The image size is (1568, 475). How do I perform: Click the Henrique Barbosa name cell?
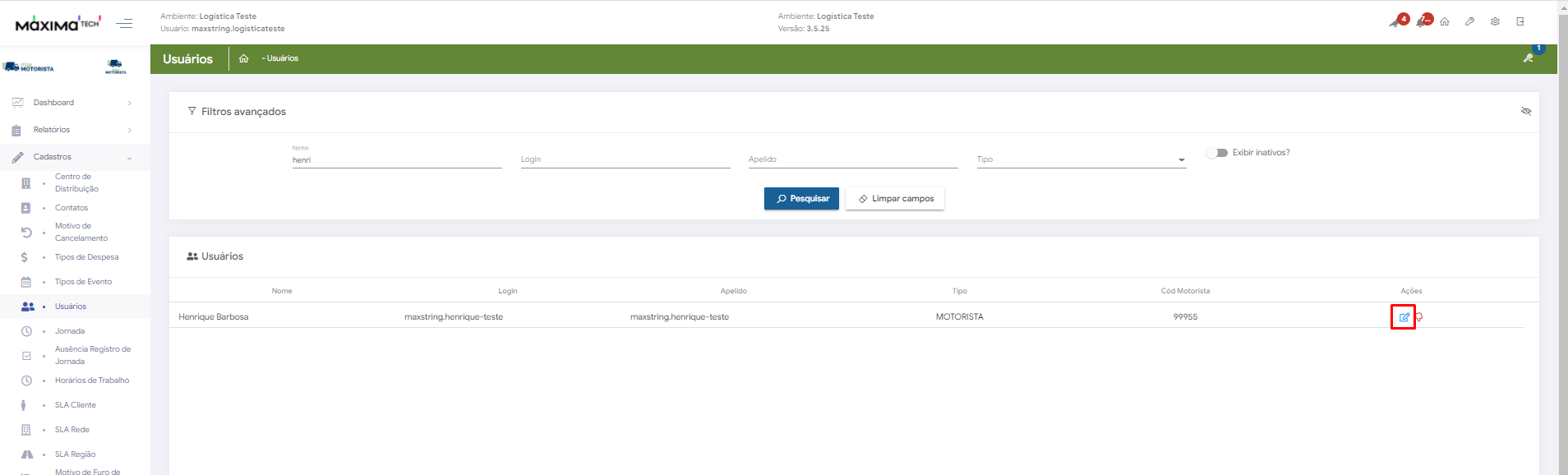click(x=214, y=316)
